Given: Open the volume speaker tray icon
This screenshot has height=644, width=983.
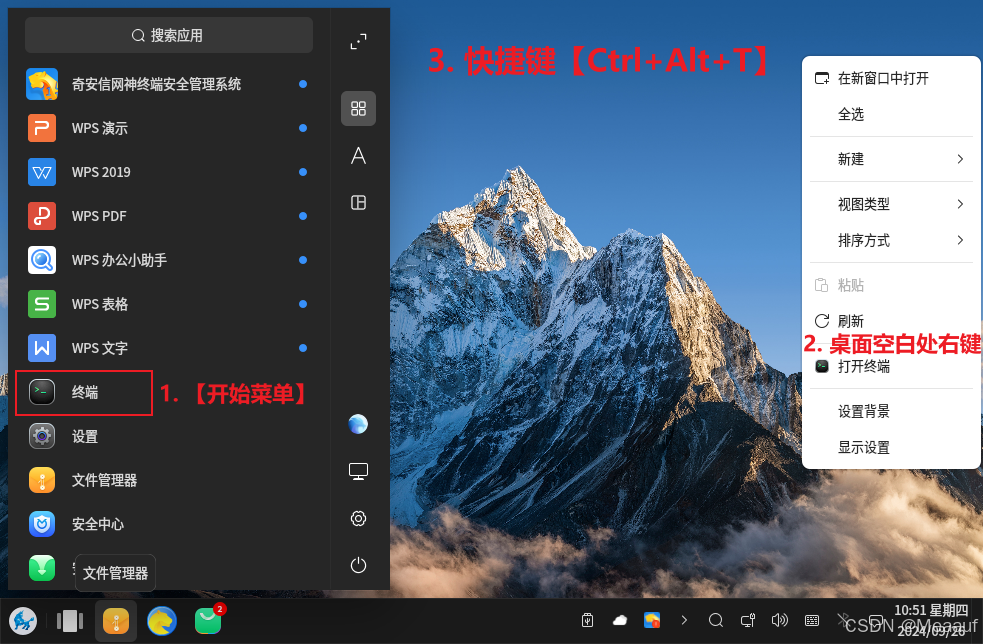Looking at the screenshot, I should [x=780, y=620].
